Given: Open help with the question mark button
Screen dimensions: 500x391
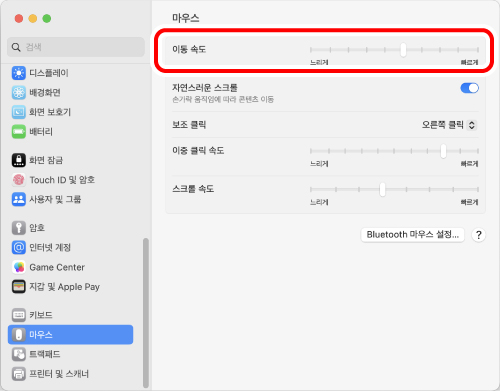Looking at the screenshot, I should 479,235.
